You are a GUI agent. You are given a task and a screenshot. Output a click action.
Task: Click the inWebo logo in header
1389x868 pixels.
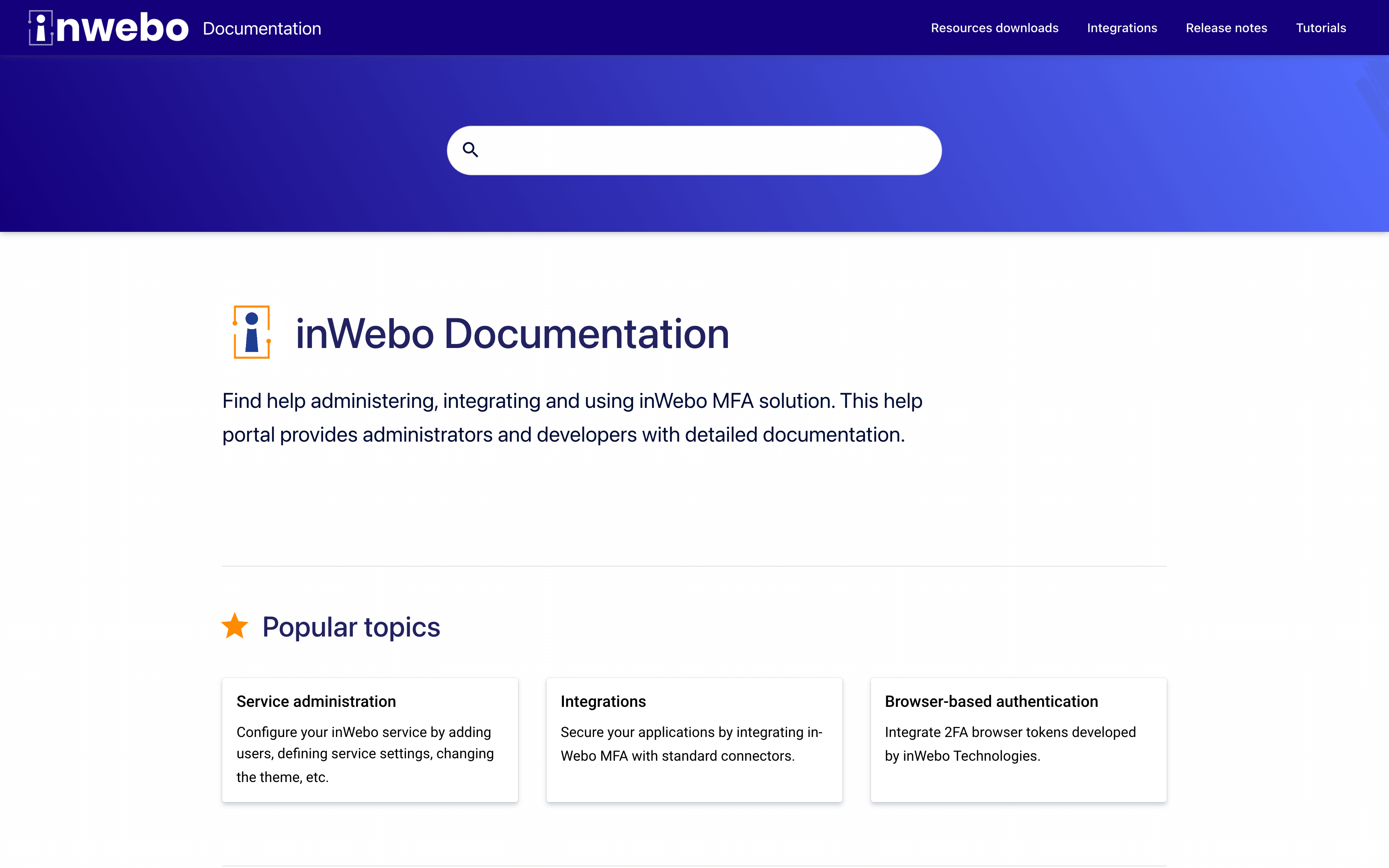tap(109, 28)
